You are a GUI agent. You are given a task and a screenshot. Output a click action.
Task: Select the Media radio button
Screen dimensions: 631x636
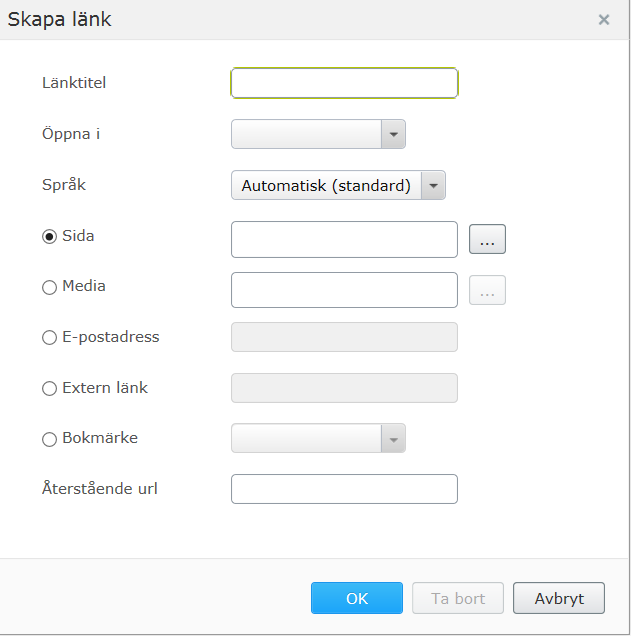(49, 287)
